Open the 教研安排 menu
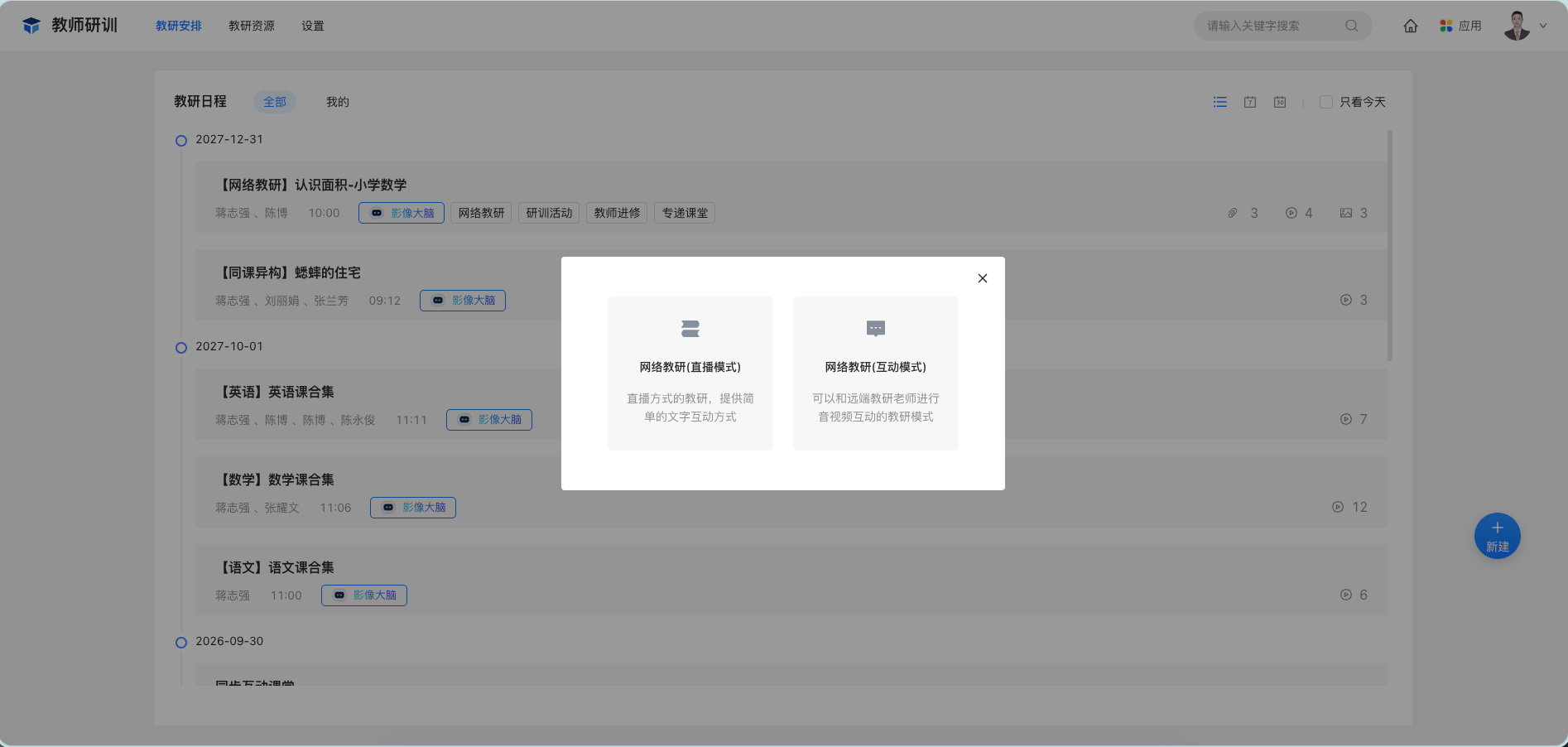This screenshot has height=747, width=1568. point(179,26)
